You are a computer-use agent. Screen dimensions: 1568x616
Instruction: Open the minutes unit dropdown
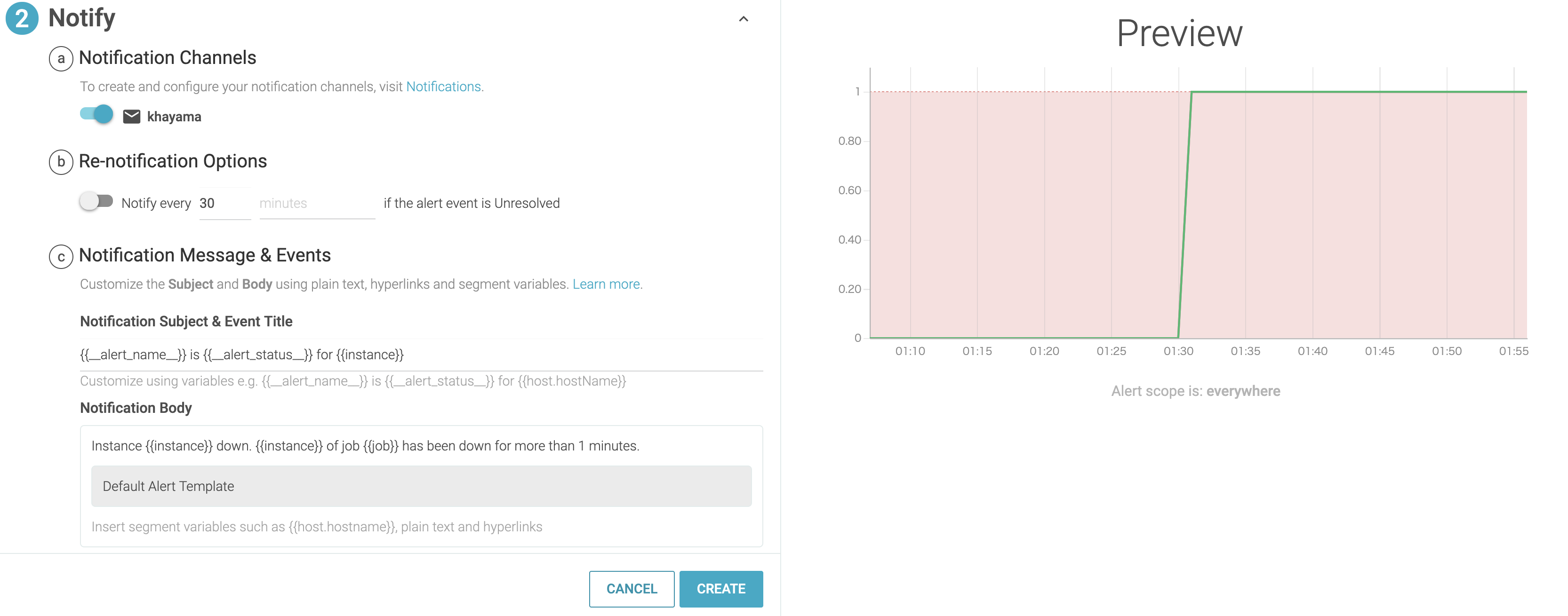tap(317, 203)
